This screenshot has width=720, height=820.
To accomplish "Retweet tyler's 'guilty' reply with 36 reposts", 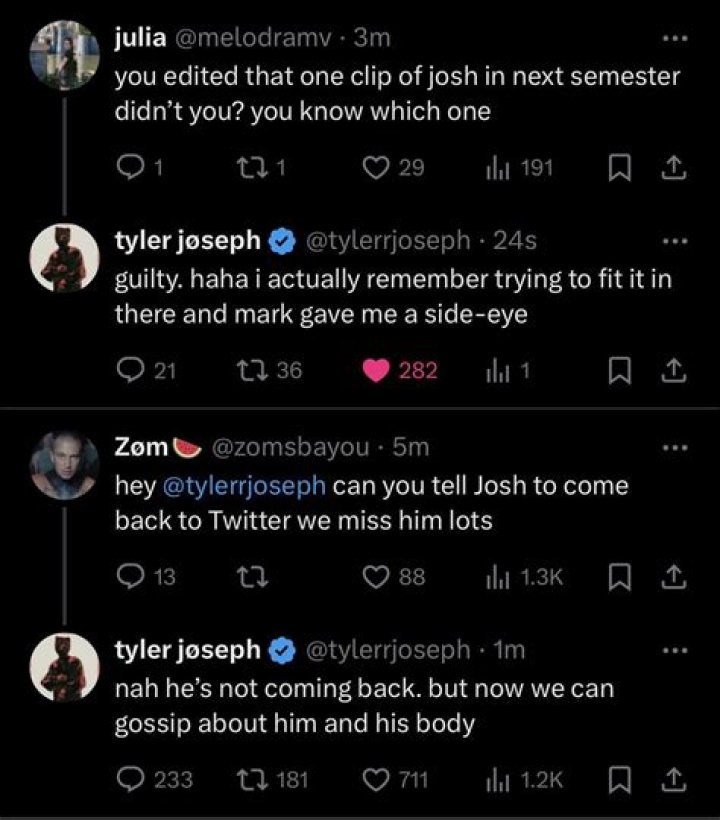I will coord(258,371).
